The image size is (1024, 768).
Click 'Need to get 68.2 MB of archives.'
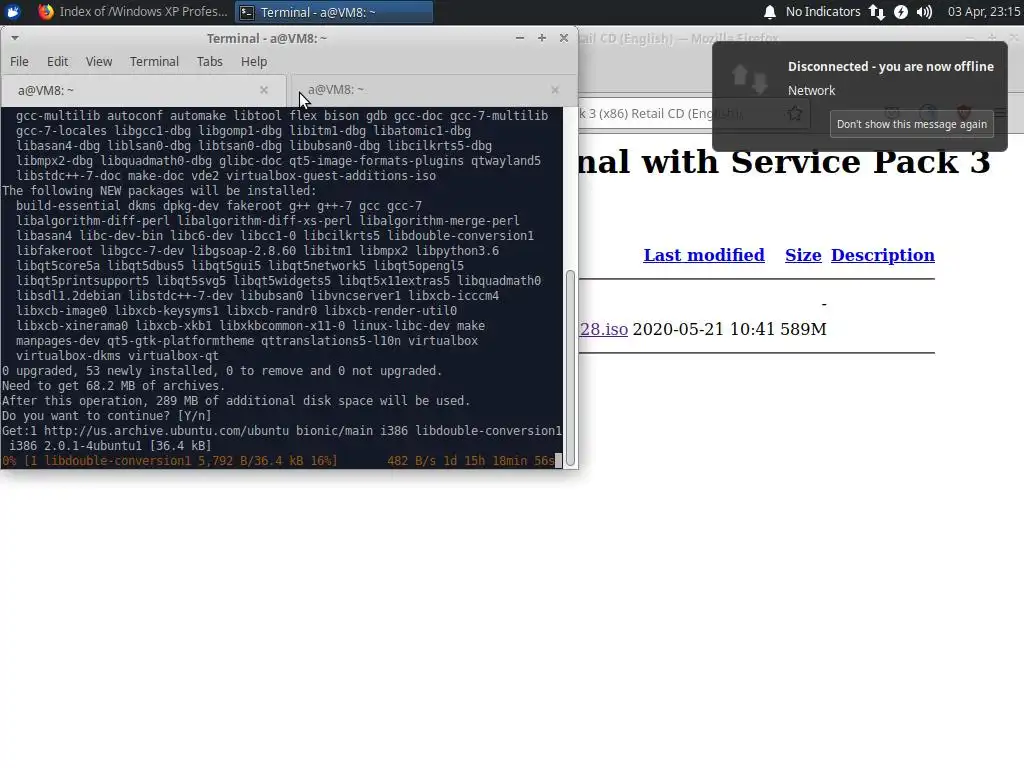[x=113, y=386]
